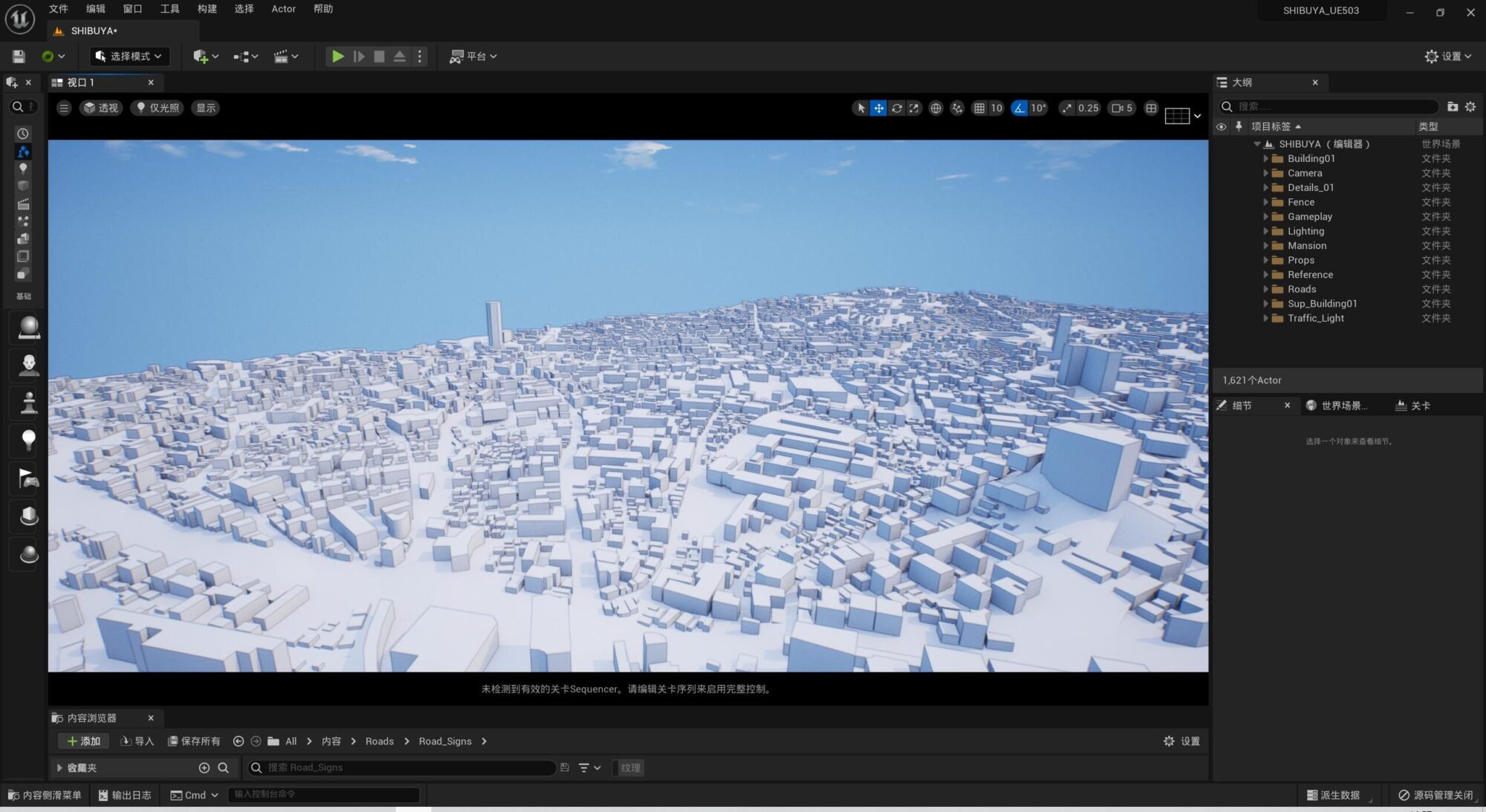Expand the Building01 folder in outliner
Viewport: 1486px width, 812px height.
click(x=1265, y=159)
